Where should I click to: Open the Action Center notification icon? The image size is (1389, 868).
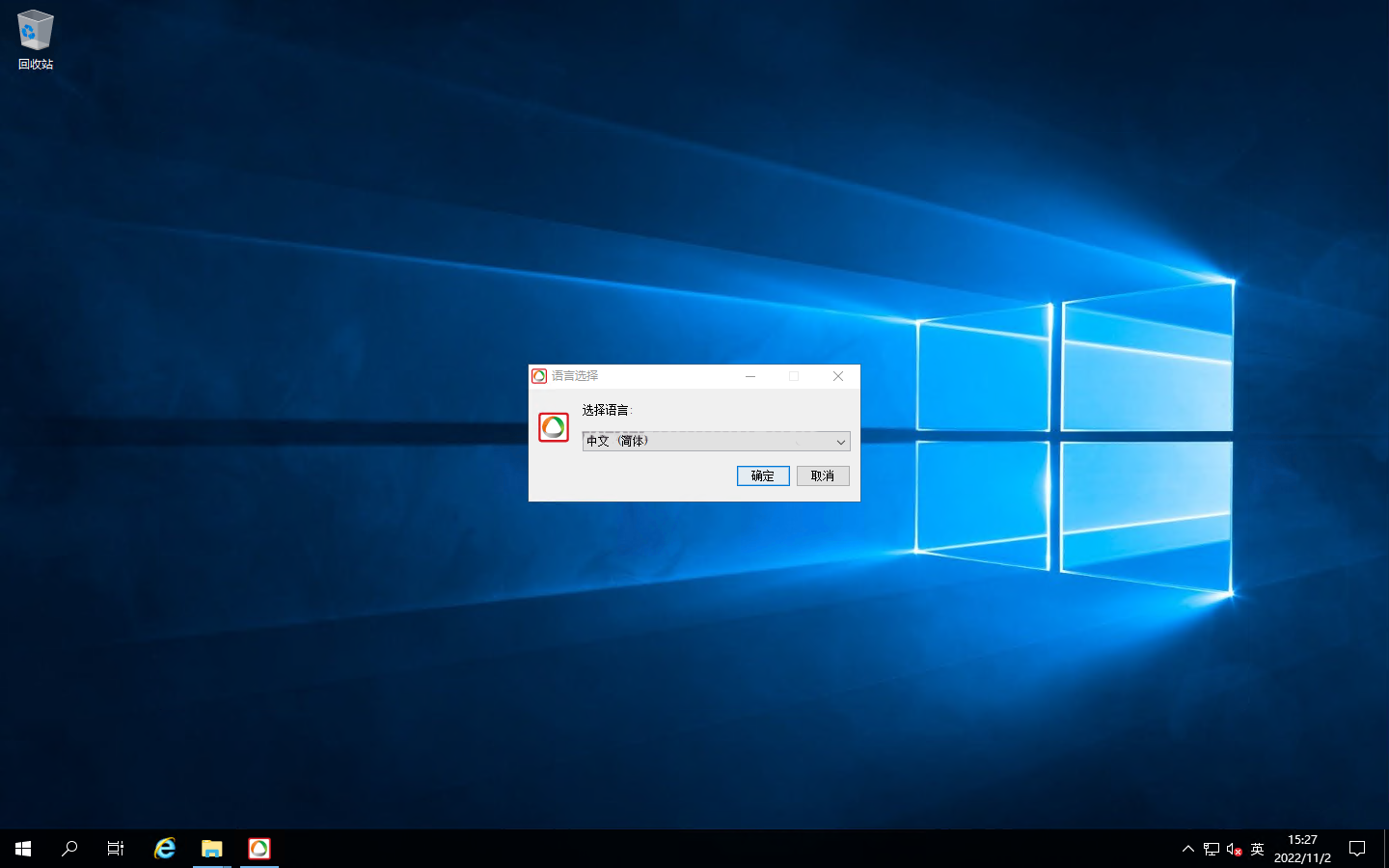[1357, 849]
